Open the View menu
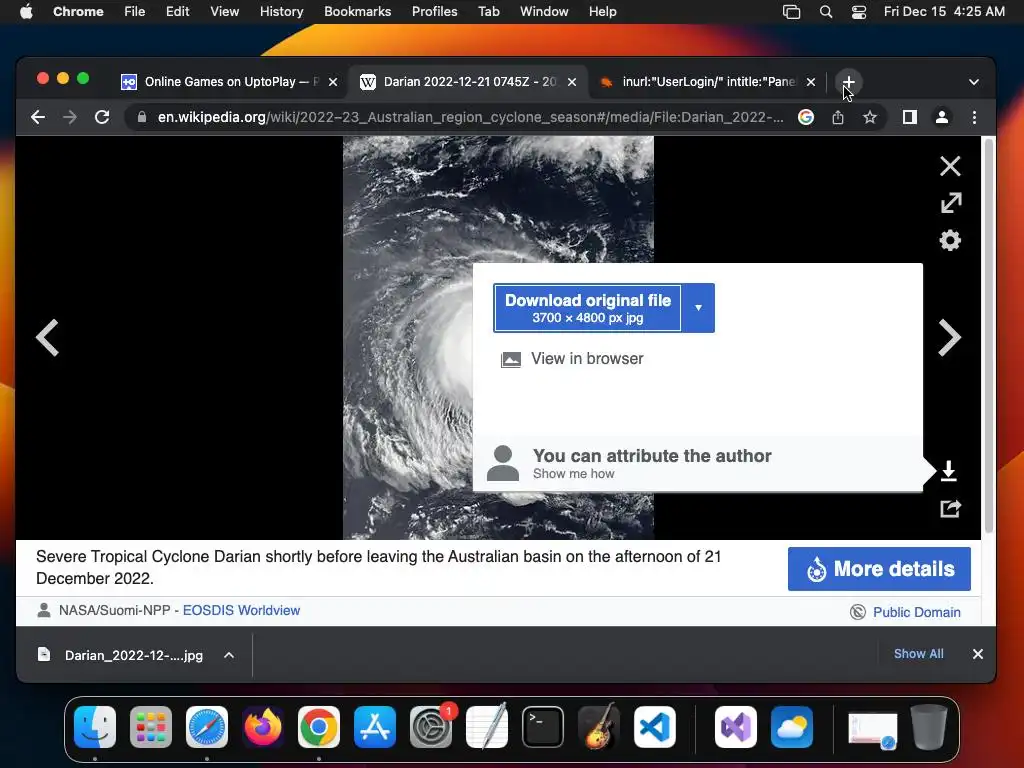 (x=225, y=12)
